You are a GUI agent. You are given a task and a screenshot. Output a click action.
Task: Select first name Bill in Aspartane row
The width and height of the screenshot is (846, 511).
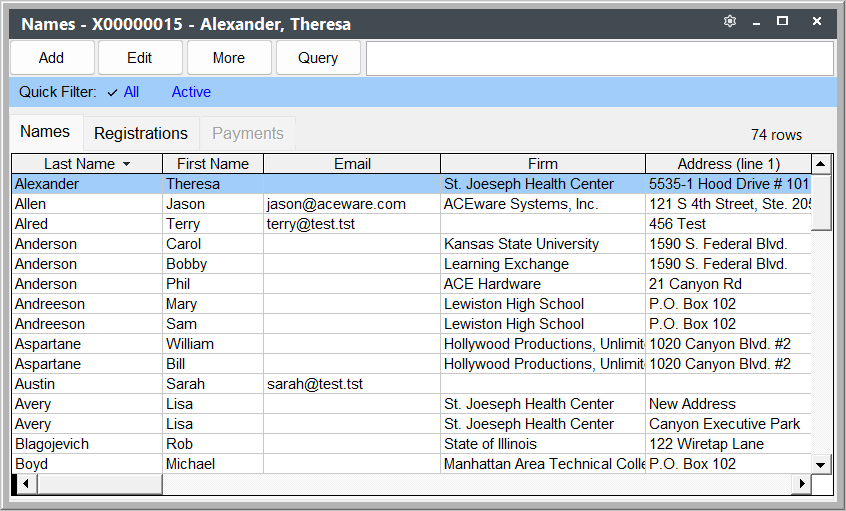click(213, 364)
